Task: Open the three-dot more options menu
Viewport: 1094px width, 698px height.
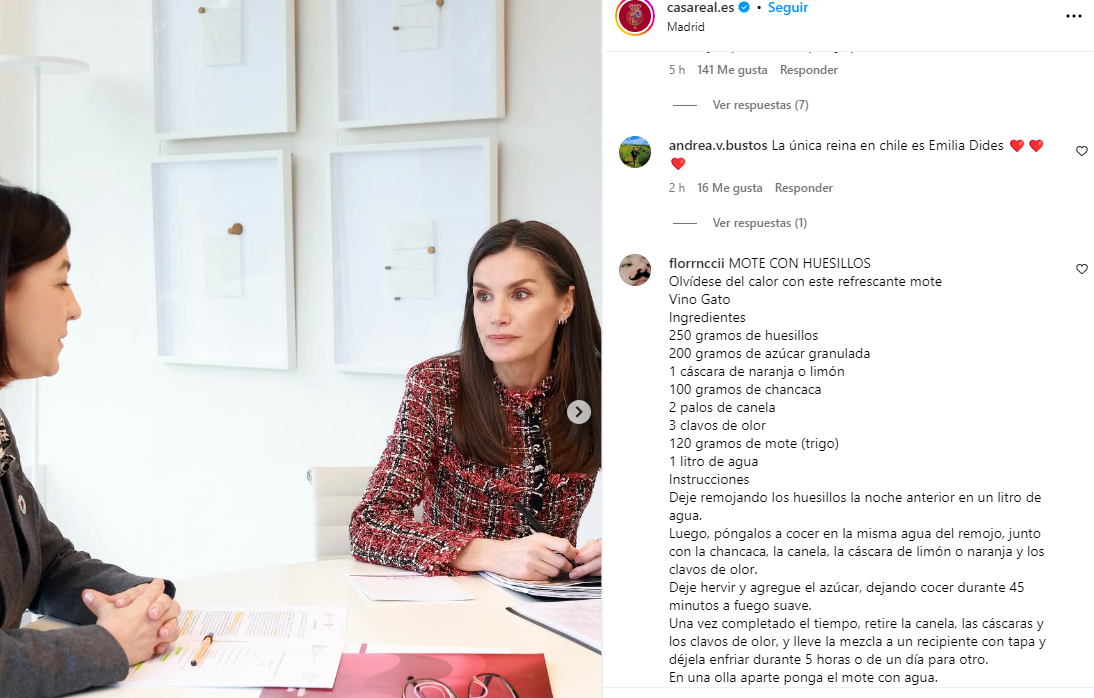Action: click(1074, 16)
